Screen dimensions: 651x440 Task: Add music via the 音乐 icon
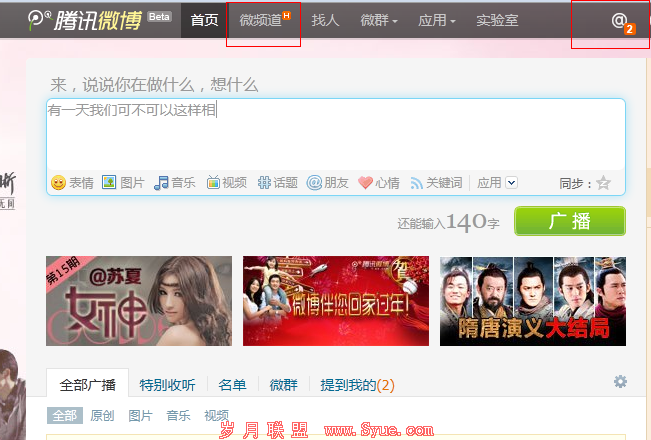[161, 183]
